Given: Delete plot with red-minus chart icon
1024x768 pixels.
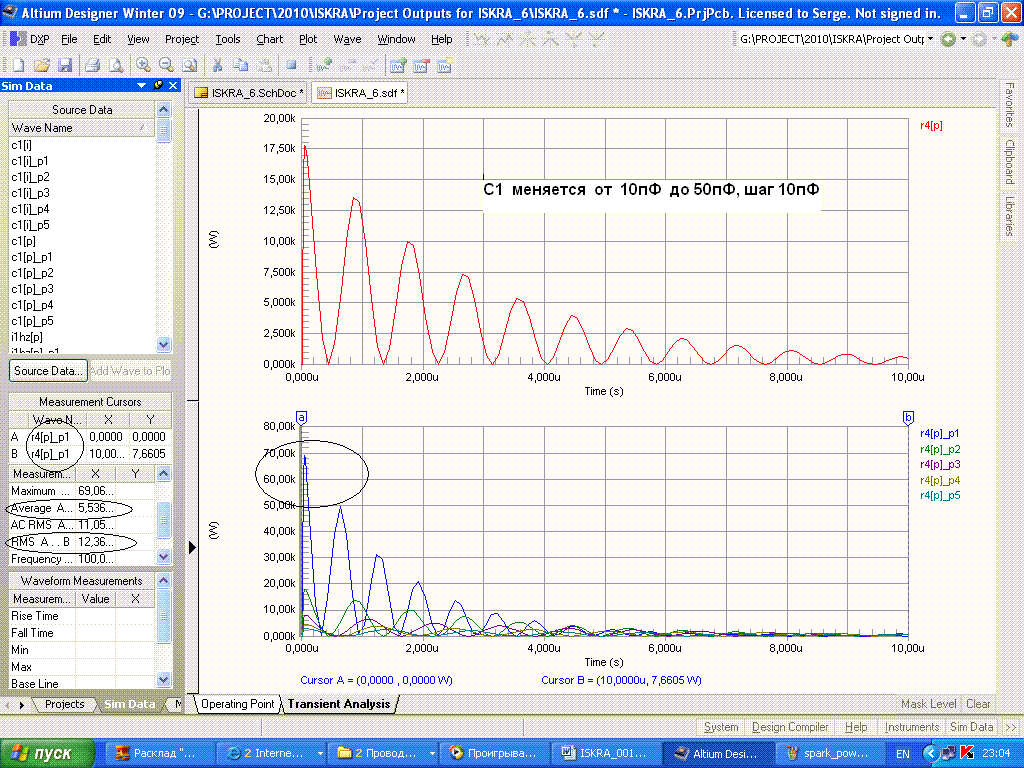Looking at the screenshot, I should pyautogui.click(x=421, y=65).
